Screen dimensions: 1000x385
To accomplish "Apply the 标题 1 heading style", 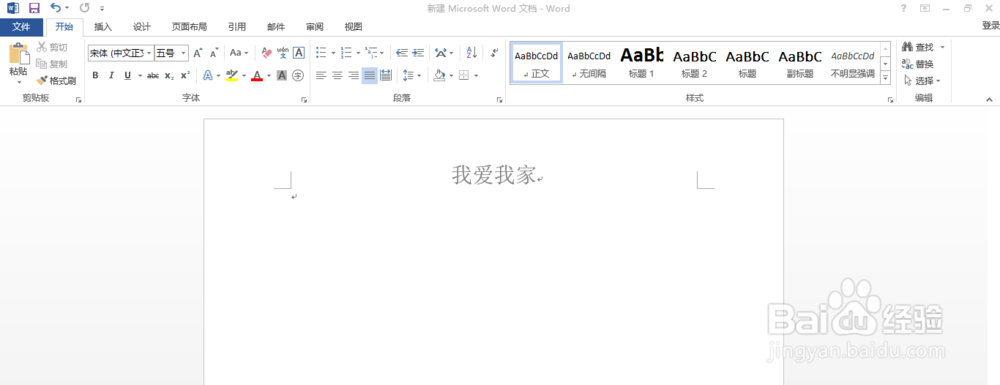I will tap(642, 63).
